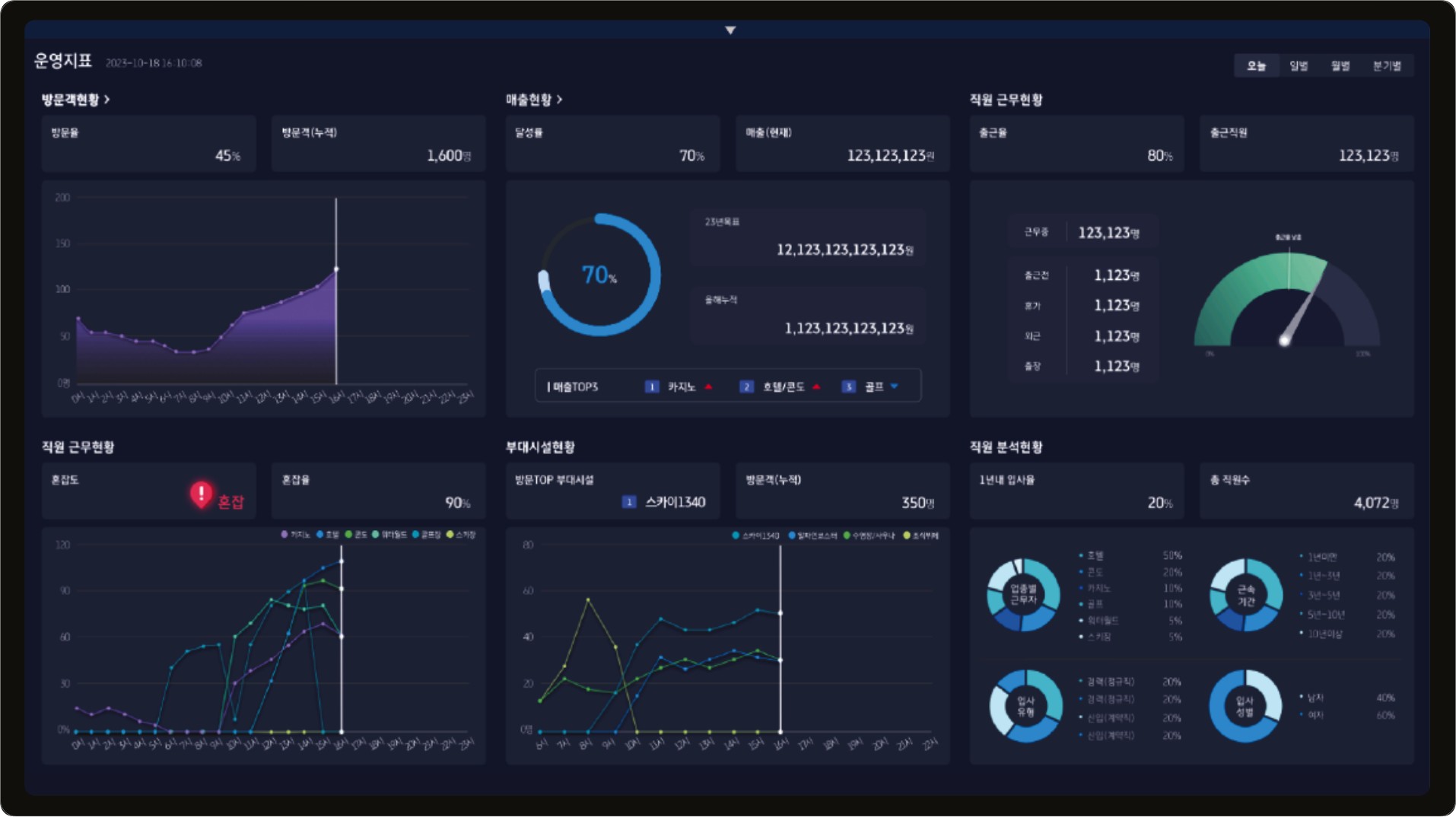Click the 휴가 row value
Screen dimensions: 1456x817
(1117, 305)
